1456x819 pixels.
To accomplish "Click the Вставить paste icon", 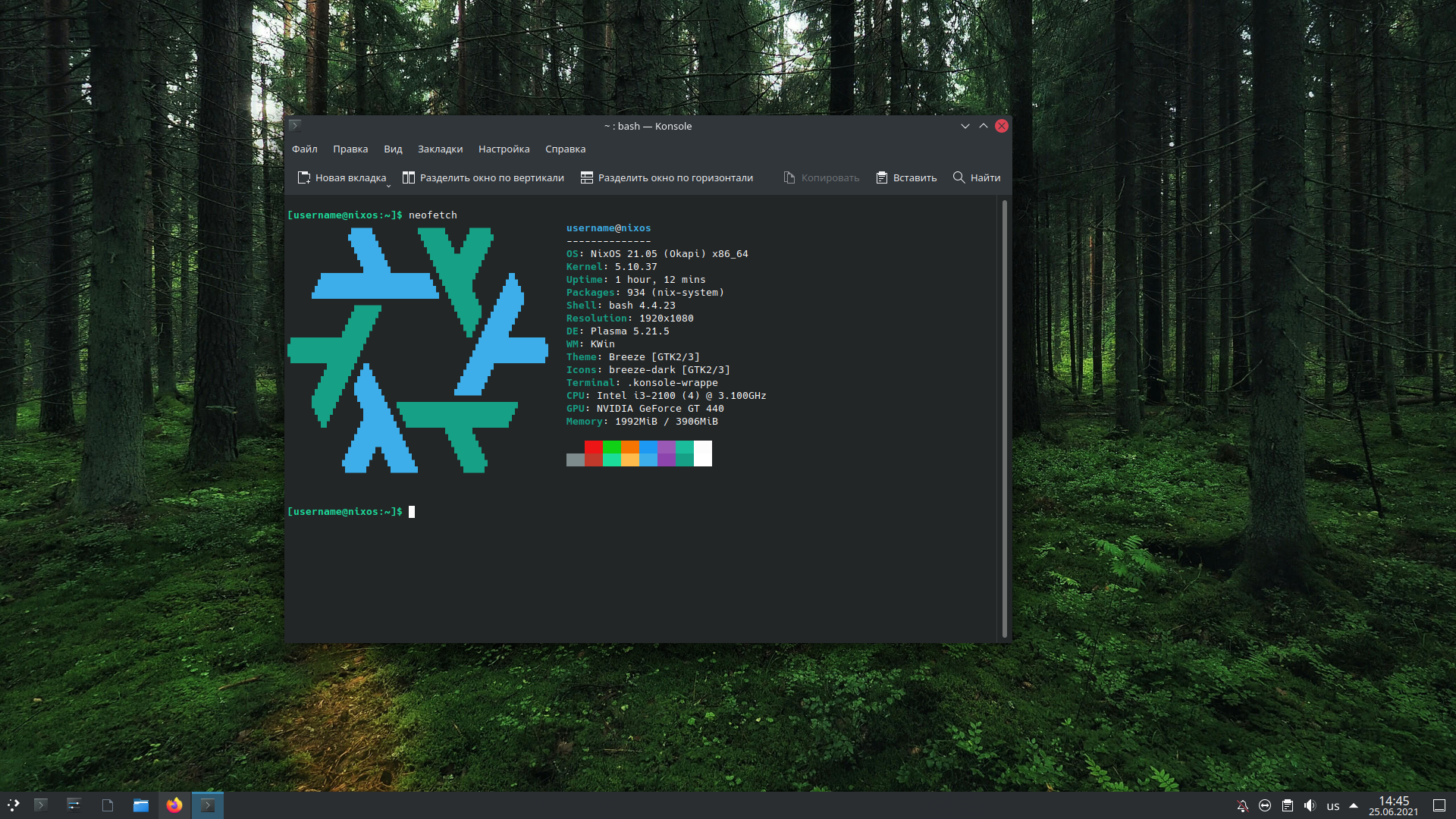I will (882, 177).
